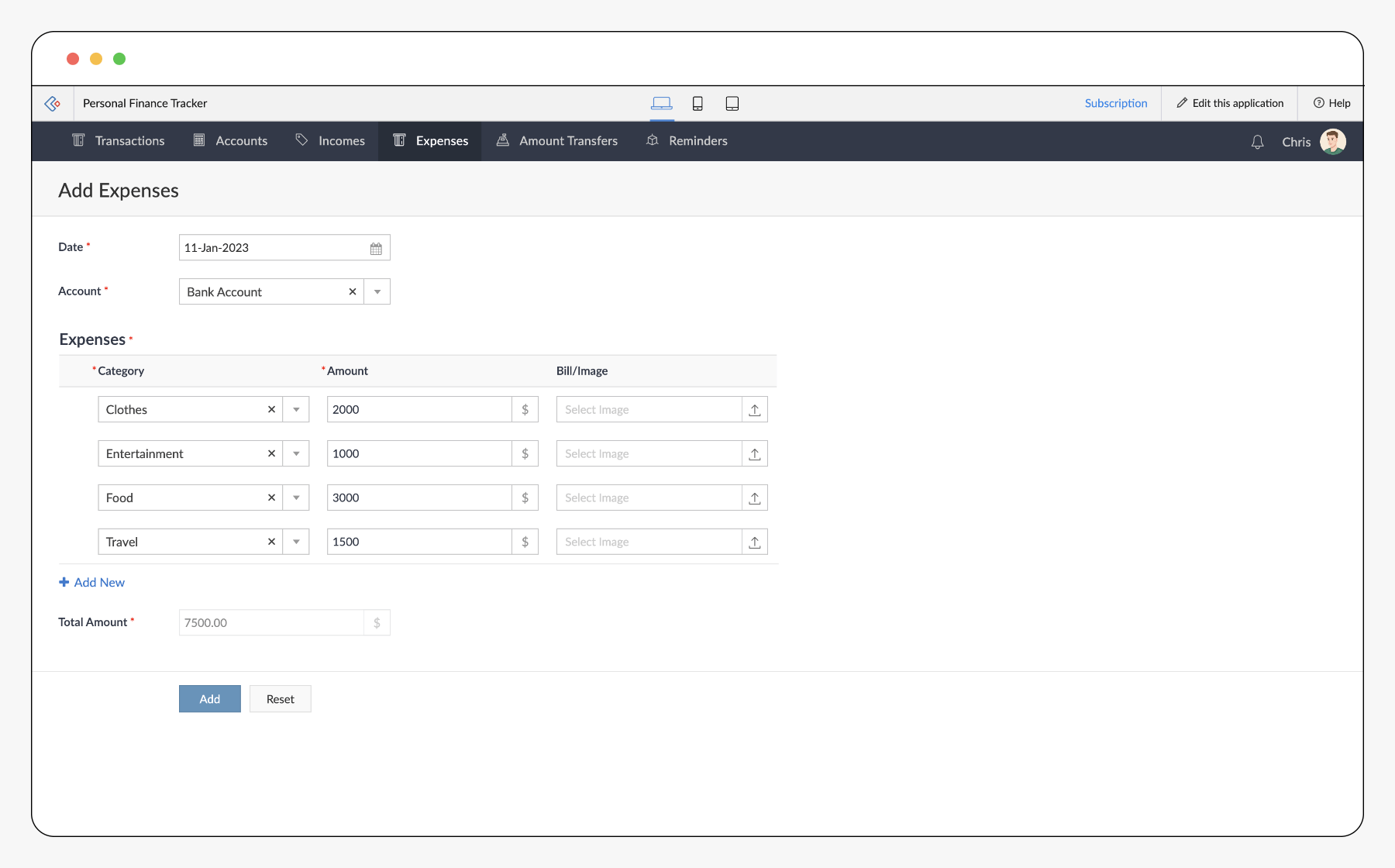1395x868 pixels.
Task: Open the Transactions tab
Action: 119,141
